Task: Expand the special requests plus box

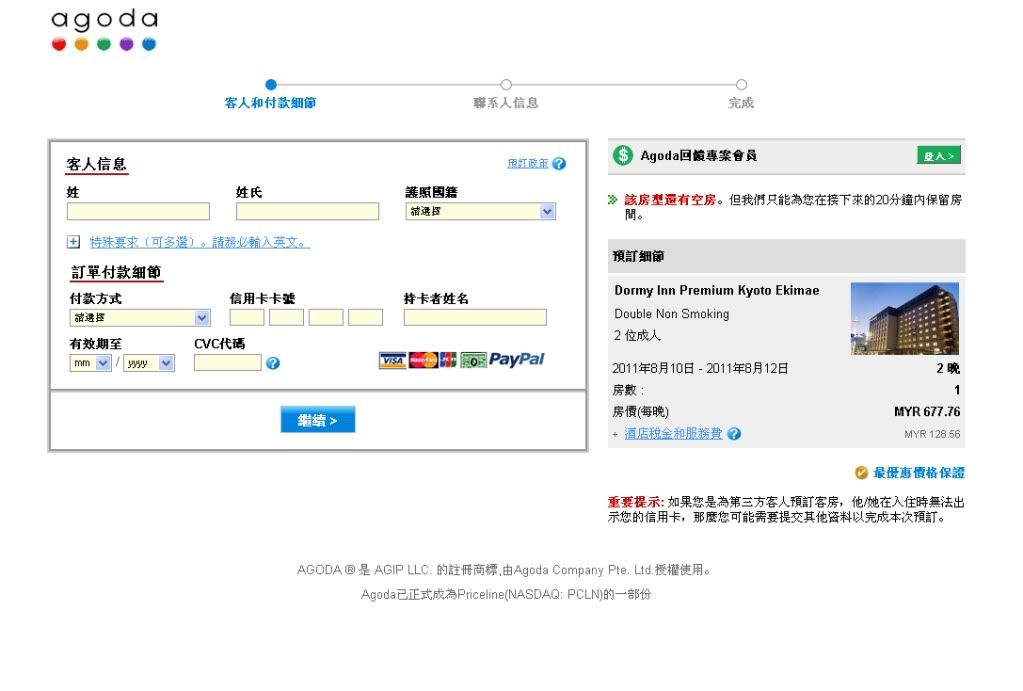Action: (73, 242)
